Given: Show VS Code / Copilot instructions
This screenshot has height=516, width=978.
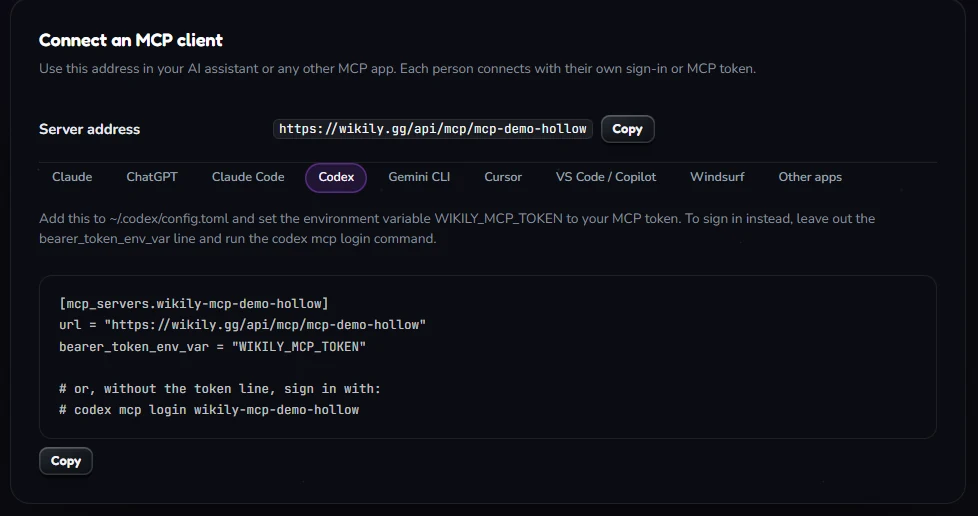Looking at the screenshot, I should click(606, 177).
